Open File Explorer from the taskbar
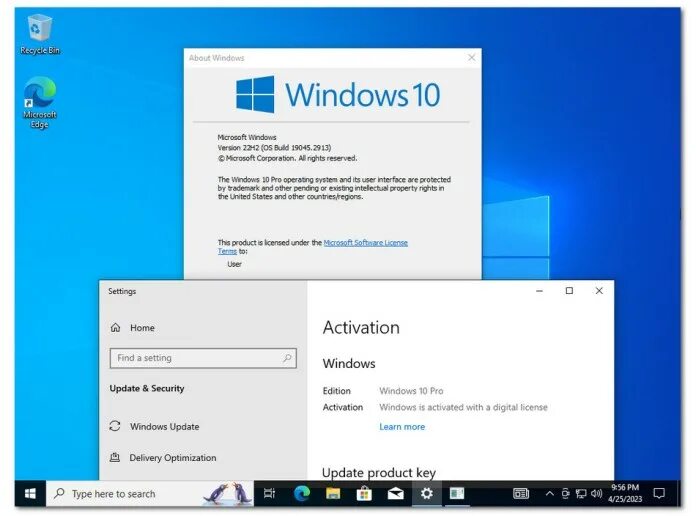 tap(333, 493)
